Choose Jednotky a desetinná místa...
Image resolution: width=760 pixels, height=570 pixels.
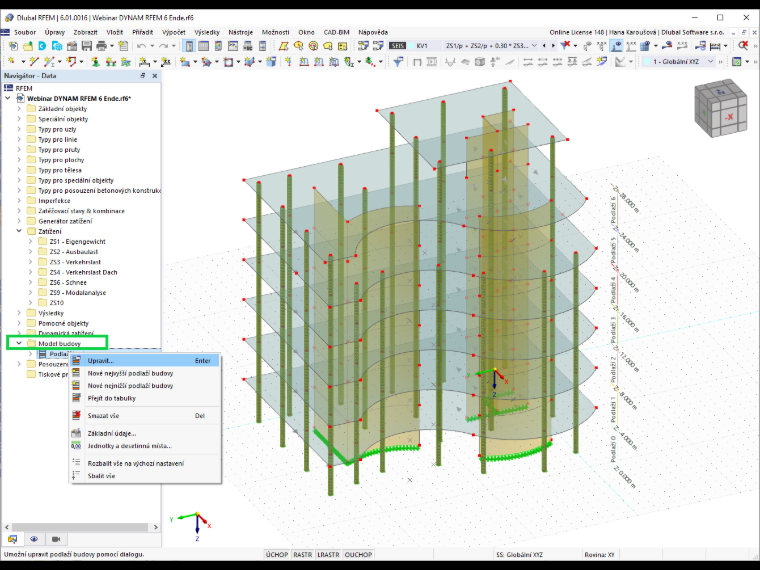point(145,446)
